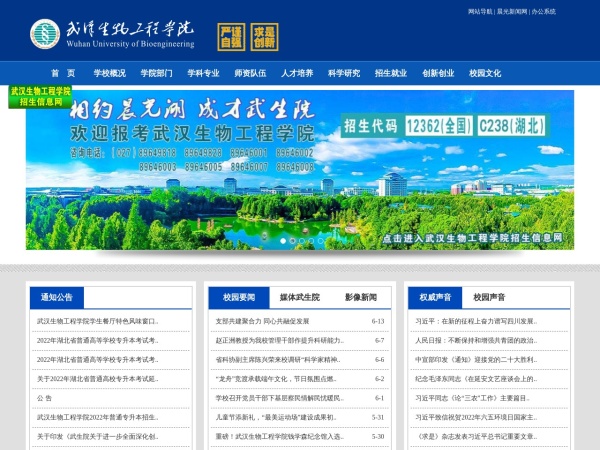
Task: Select the third carousel dot
Action: (x=302, y=241)
